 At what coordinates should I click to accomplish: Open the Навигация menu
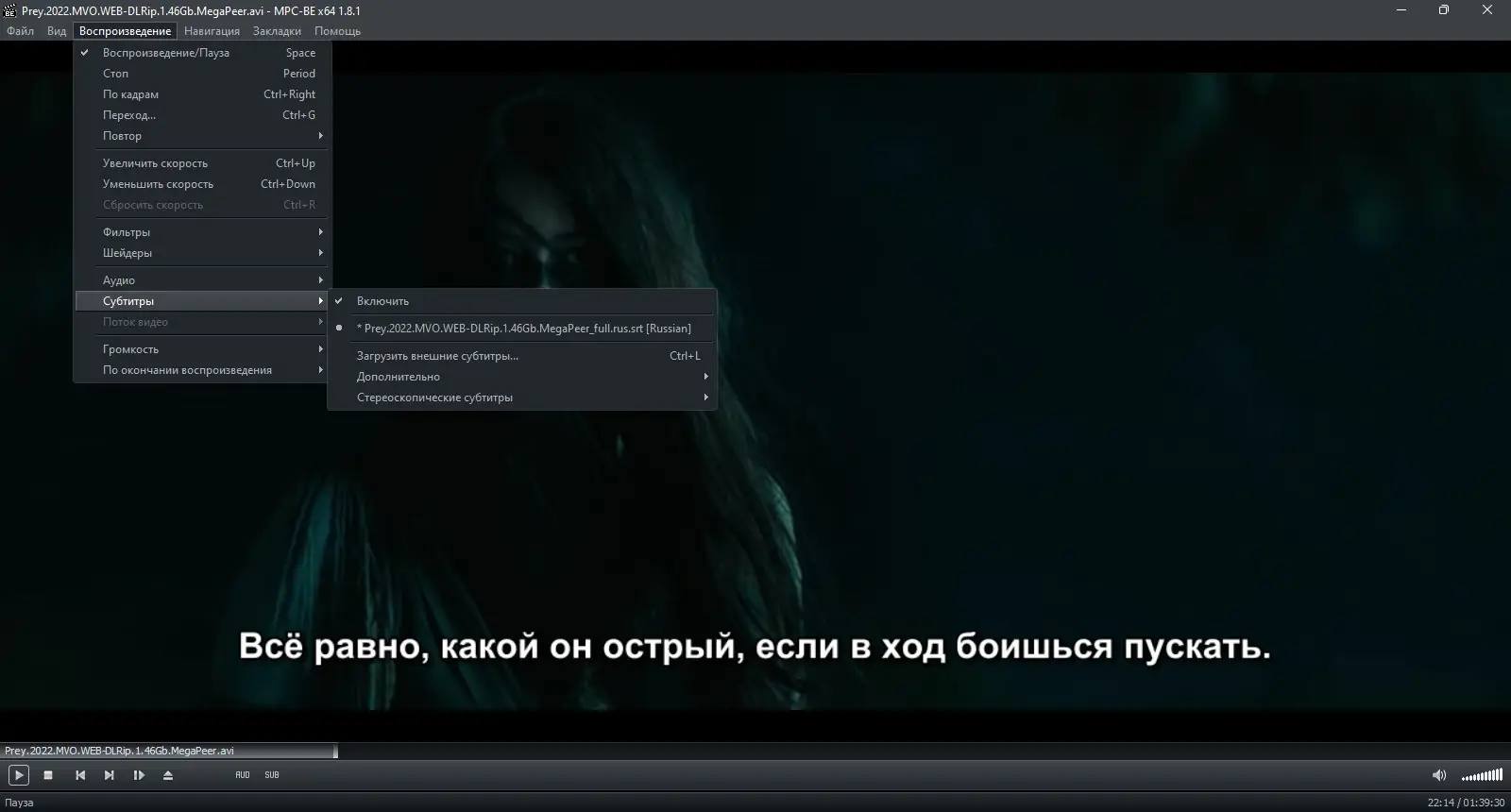pyautogui.click(x=212, y=31)
